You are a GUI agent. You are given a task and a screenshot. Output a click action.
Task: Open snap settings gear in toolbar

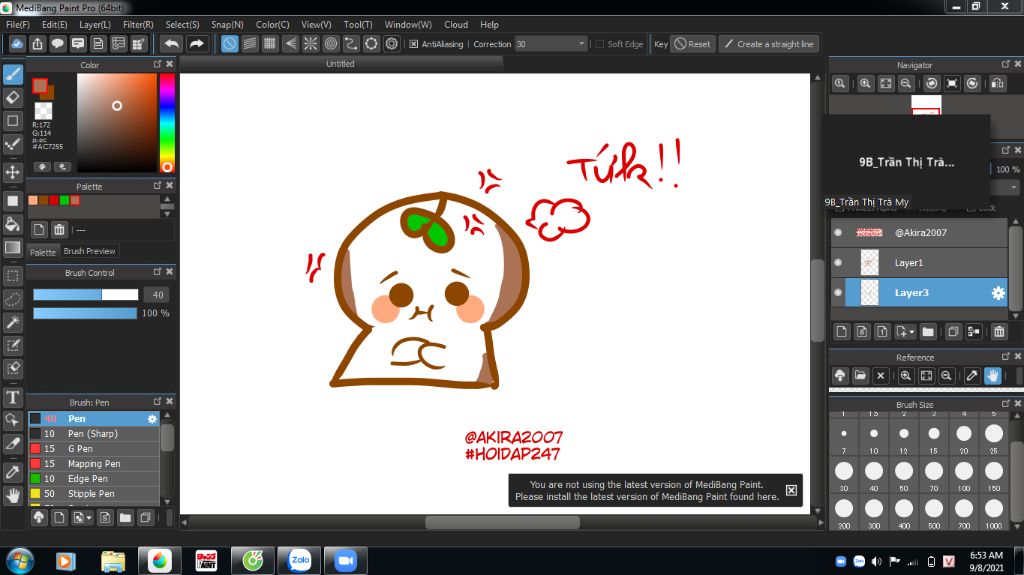(x=391, y=44)
